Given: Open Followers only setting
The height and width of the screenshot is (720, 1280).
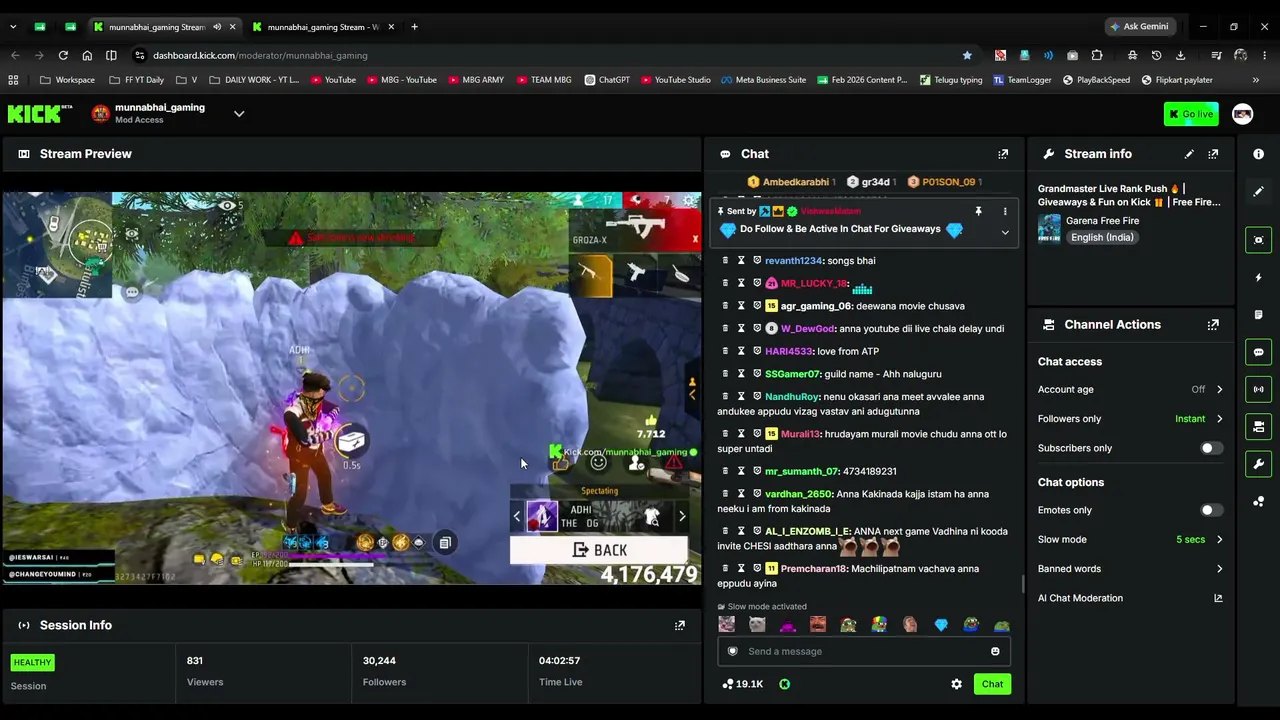Looking at the screenshot, I should click(1130, 419).
